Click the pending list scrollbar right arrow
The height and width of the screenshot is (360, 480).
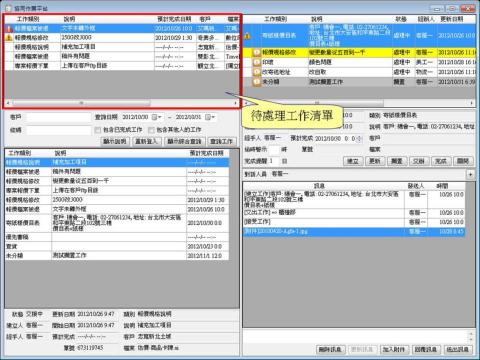(x=235, y=103)
